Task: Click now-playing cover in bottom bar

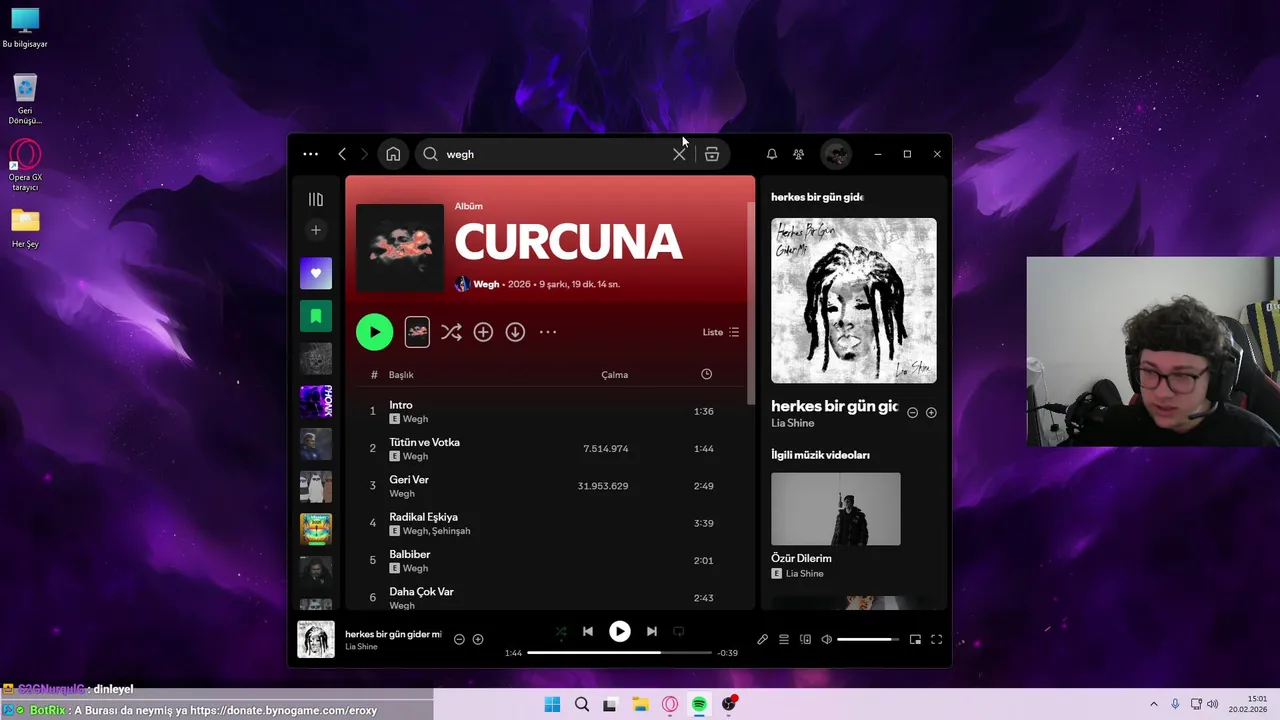Action: (x=316, y=639)
